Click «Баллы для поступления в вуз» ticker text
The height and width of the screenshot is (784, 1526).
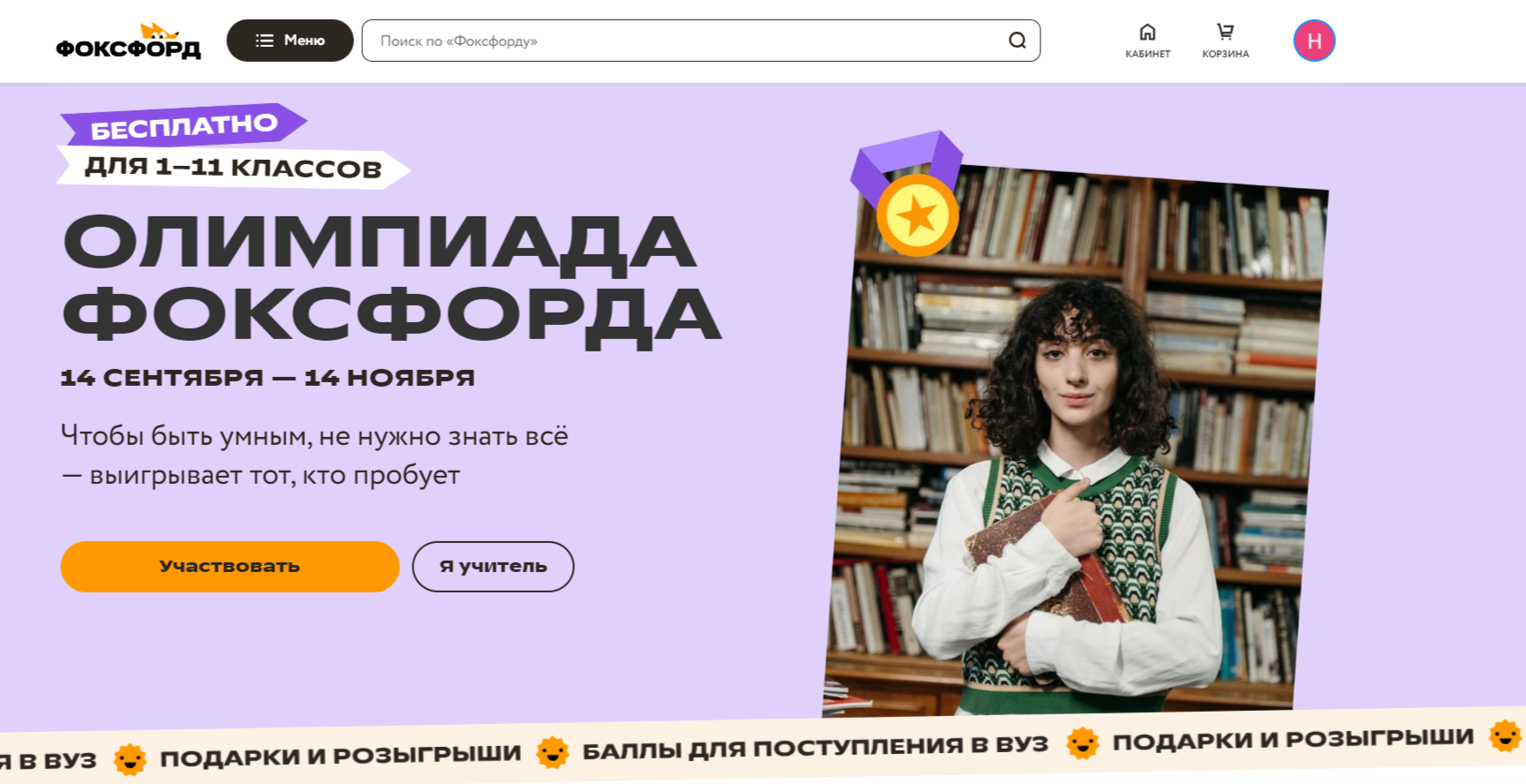(x=815, y=747)
